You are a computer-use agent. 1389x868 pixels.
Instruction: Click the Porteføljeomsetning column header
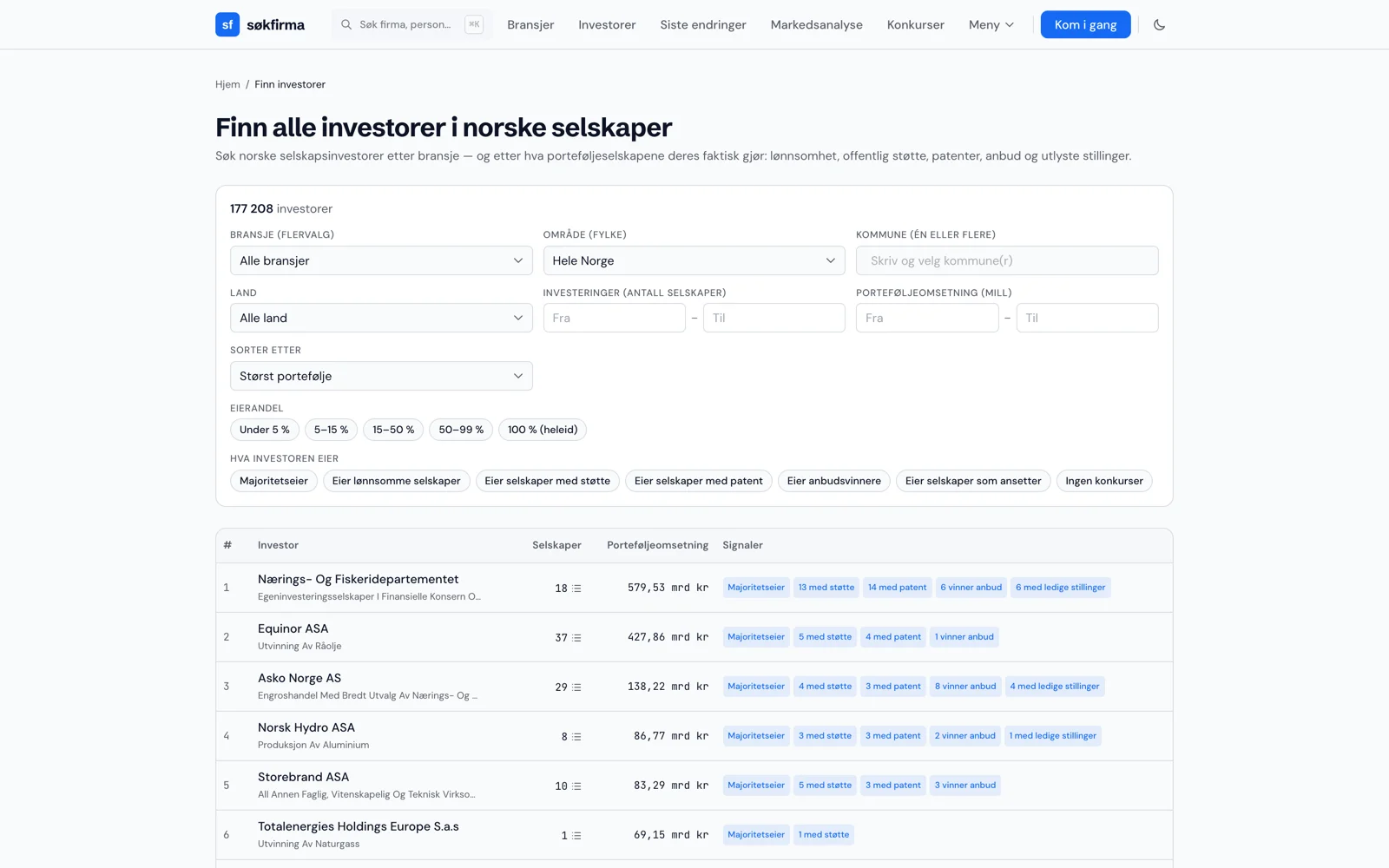pos(657,545)
